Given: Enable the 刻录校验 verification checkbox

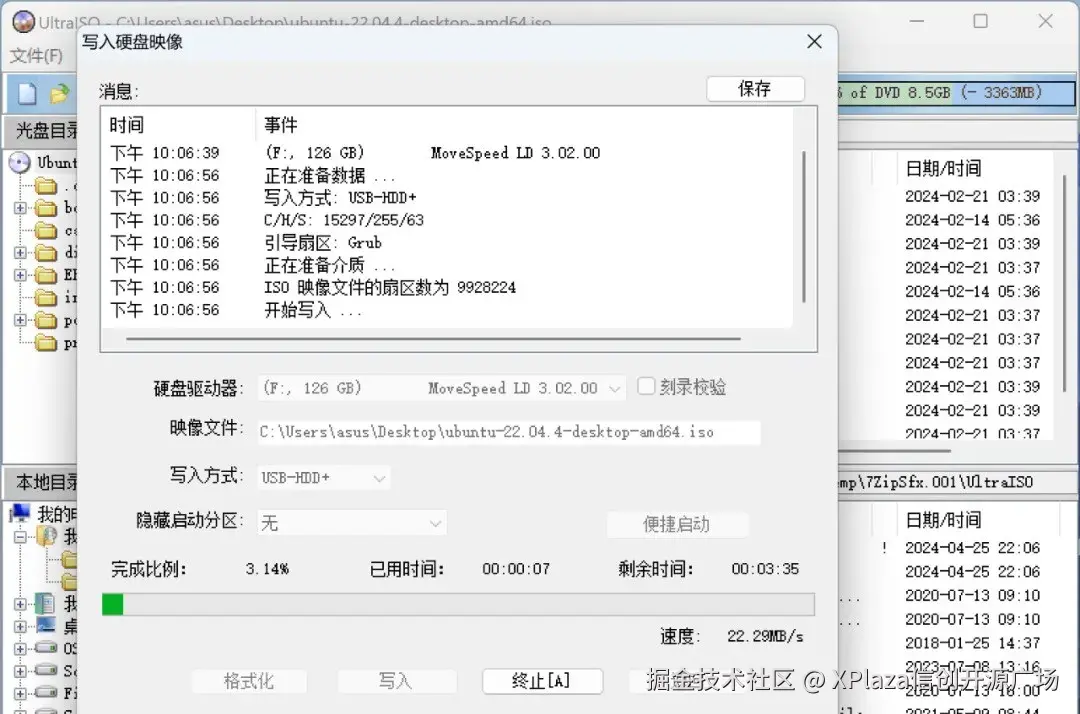Looking at the screenshot, I should pyautogui.click(x=645, y=387).
